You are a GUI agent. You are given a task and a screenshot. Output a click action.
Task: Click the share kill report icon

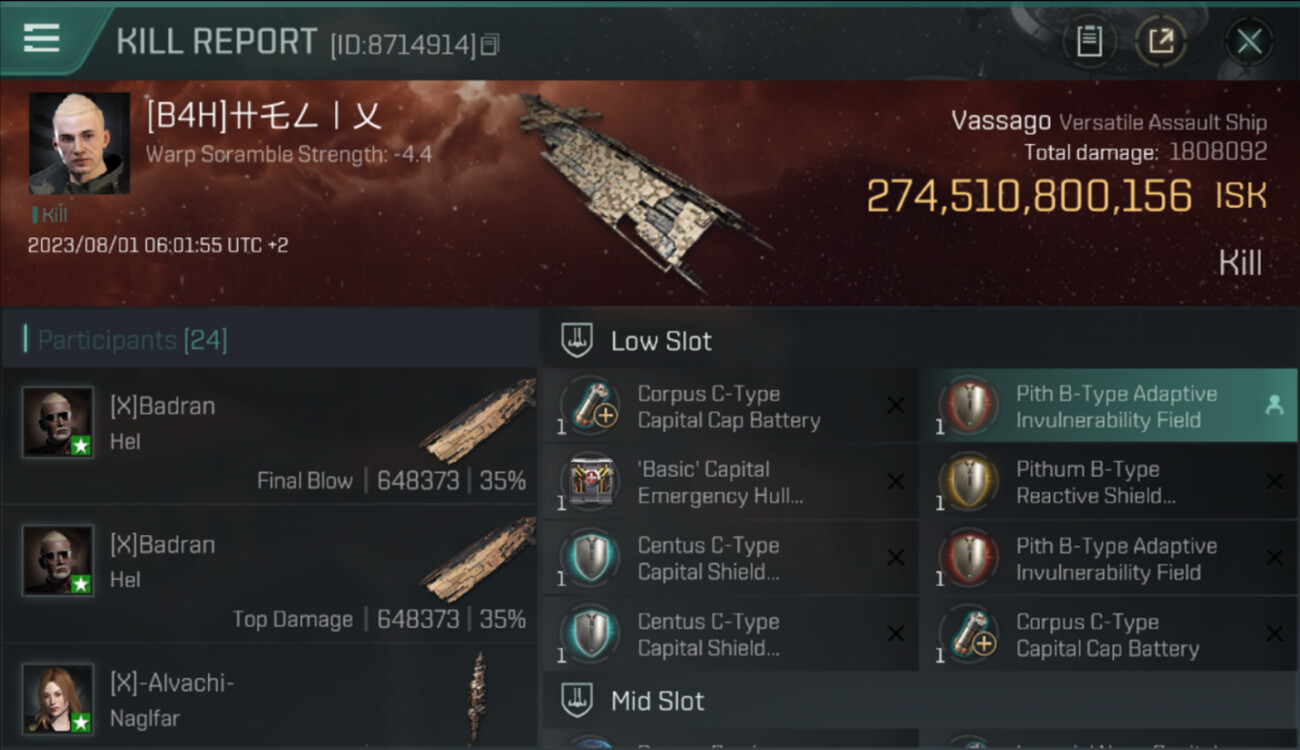1160,42
